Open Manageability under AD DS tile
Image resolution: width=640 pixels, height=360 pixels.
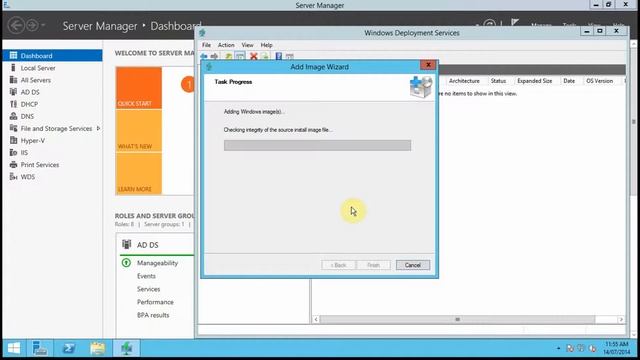[x=158, y=263]
